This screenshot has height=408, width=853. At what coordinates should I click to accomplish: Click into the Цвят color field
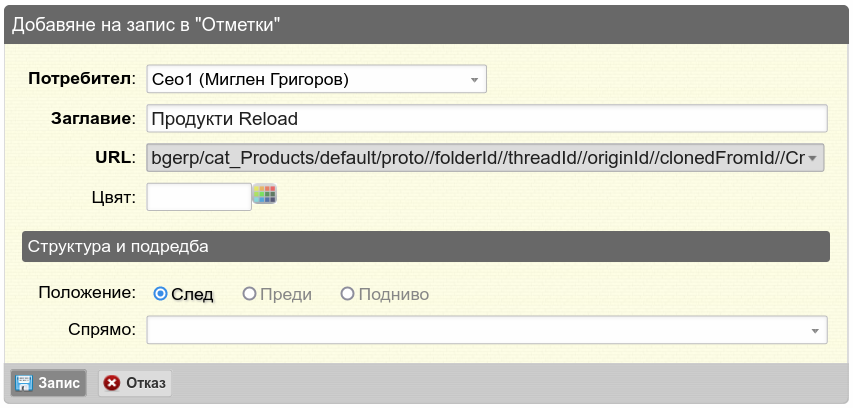point(199,197)
